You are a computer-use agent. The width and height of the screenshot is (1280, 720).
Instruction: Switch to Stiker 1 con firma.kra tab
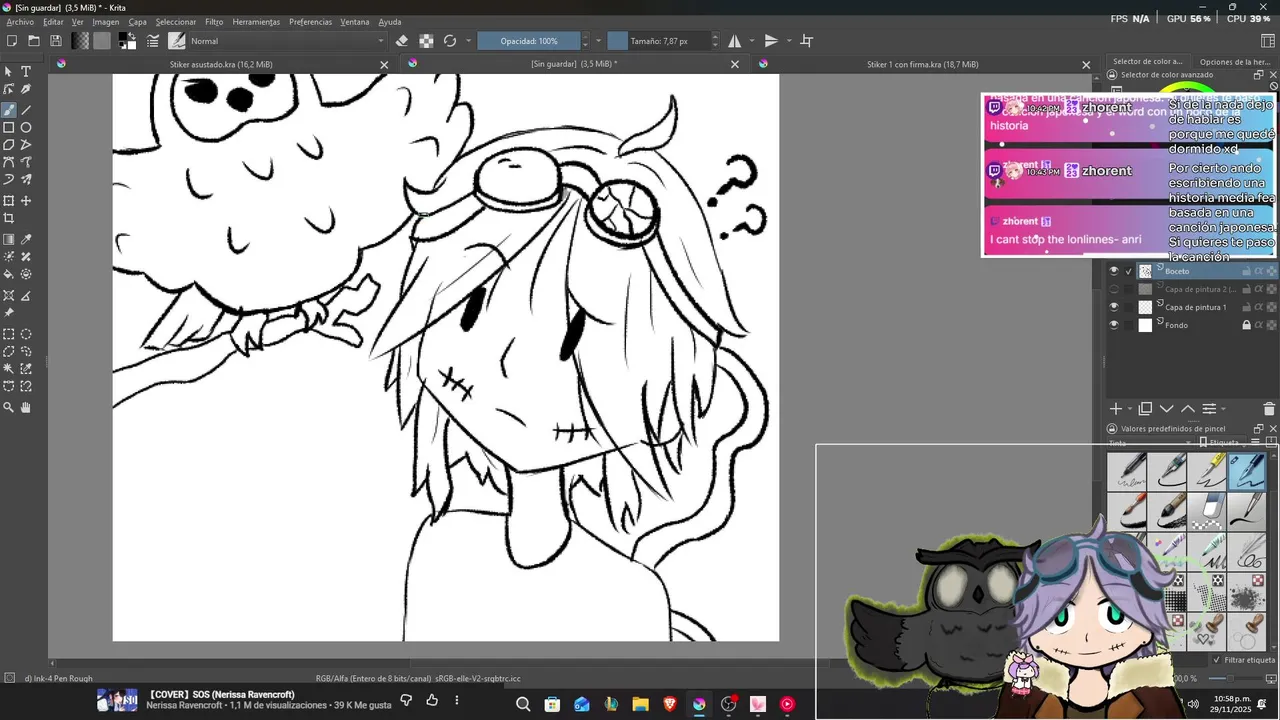922,64
